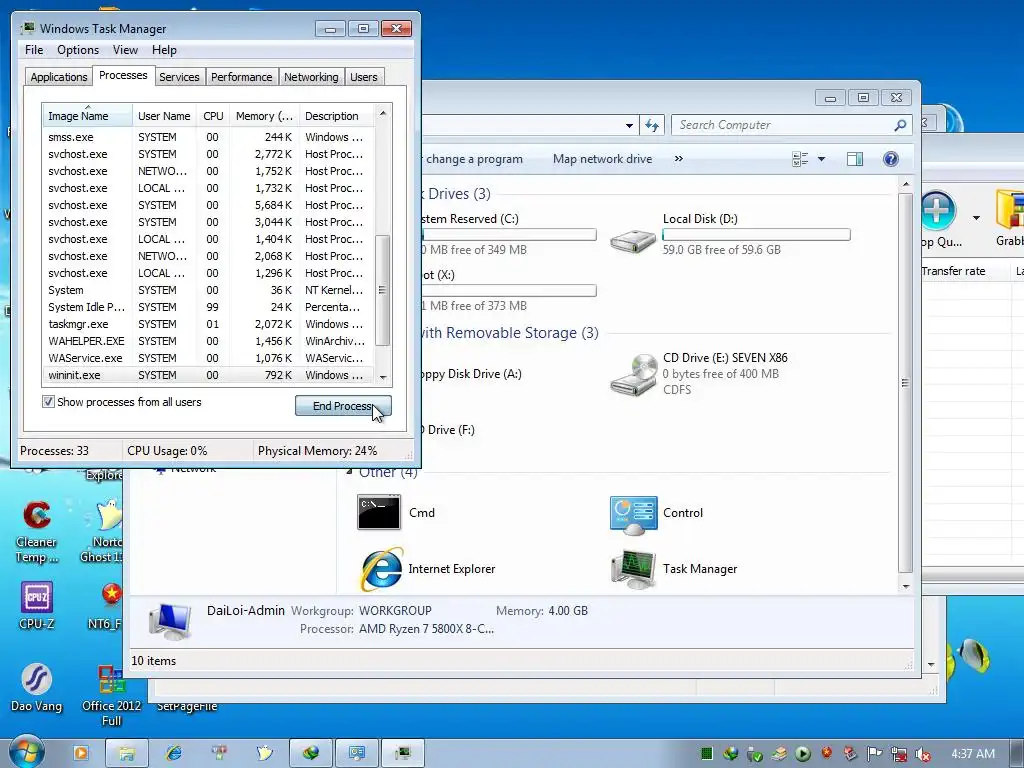Open the address bar history dropdown
This screenshot has width=1024, height=768.
tap(629, 125)
